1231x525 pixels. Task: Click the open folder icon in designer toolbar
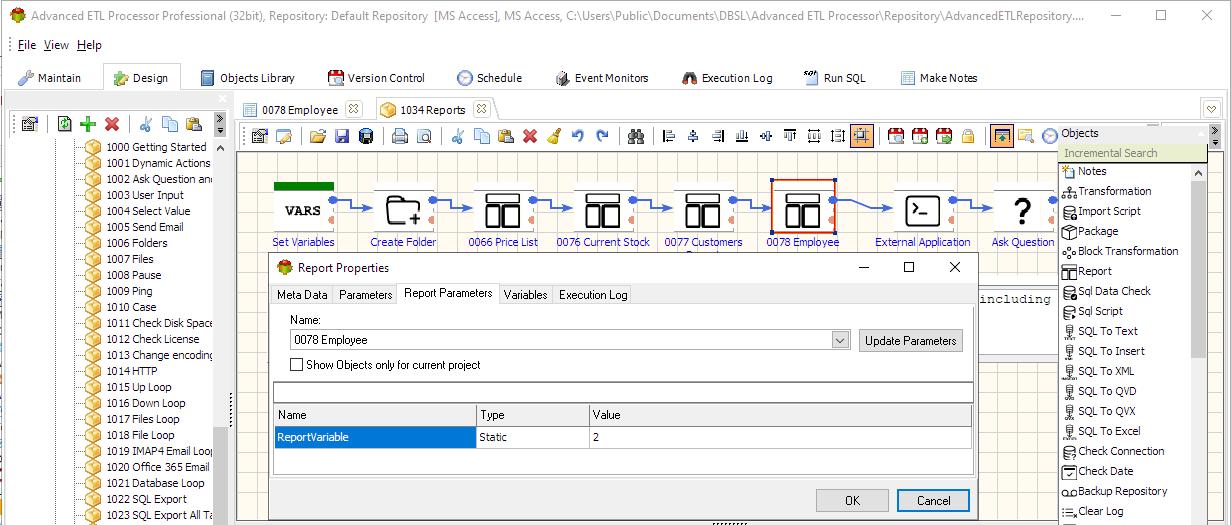coord(317,137)
